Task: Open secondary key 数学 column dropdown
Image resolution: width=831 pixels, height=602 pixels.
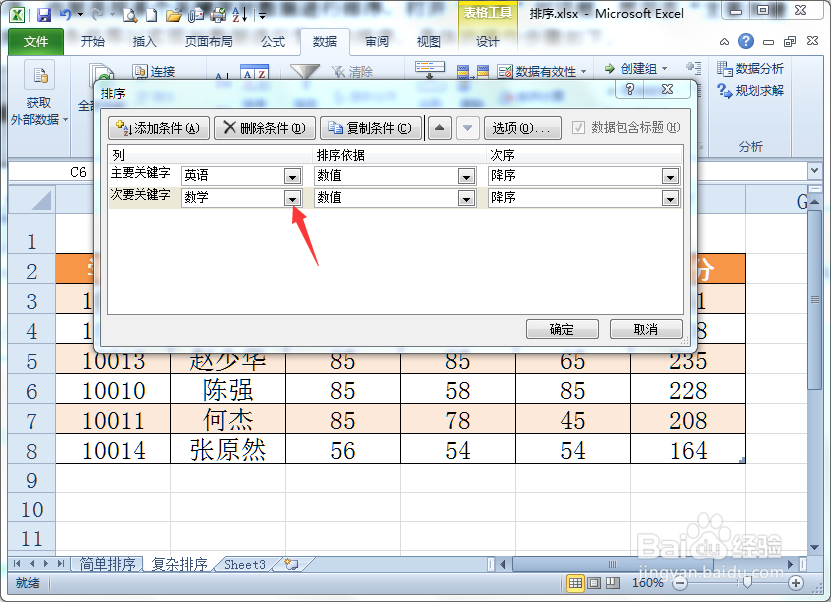Action: tap(292, 198)
